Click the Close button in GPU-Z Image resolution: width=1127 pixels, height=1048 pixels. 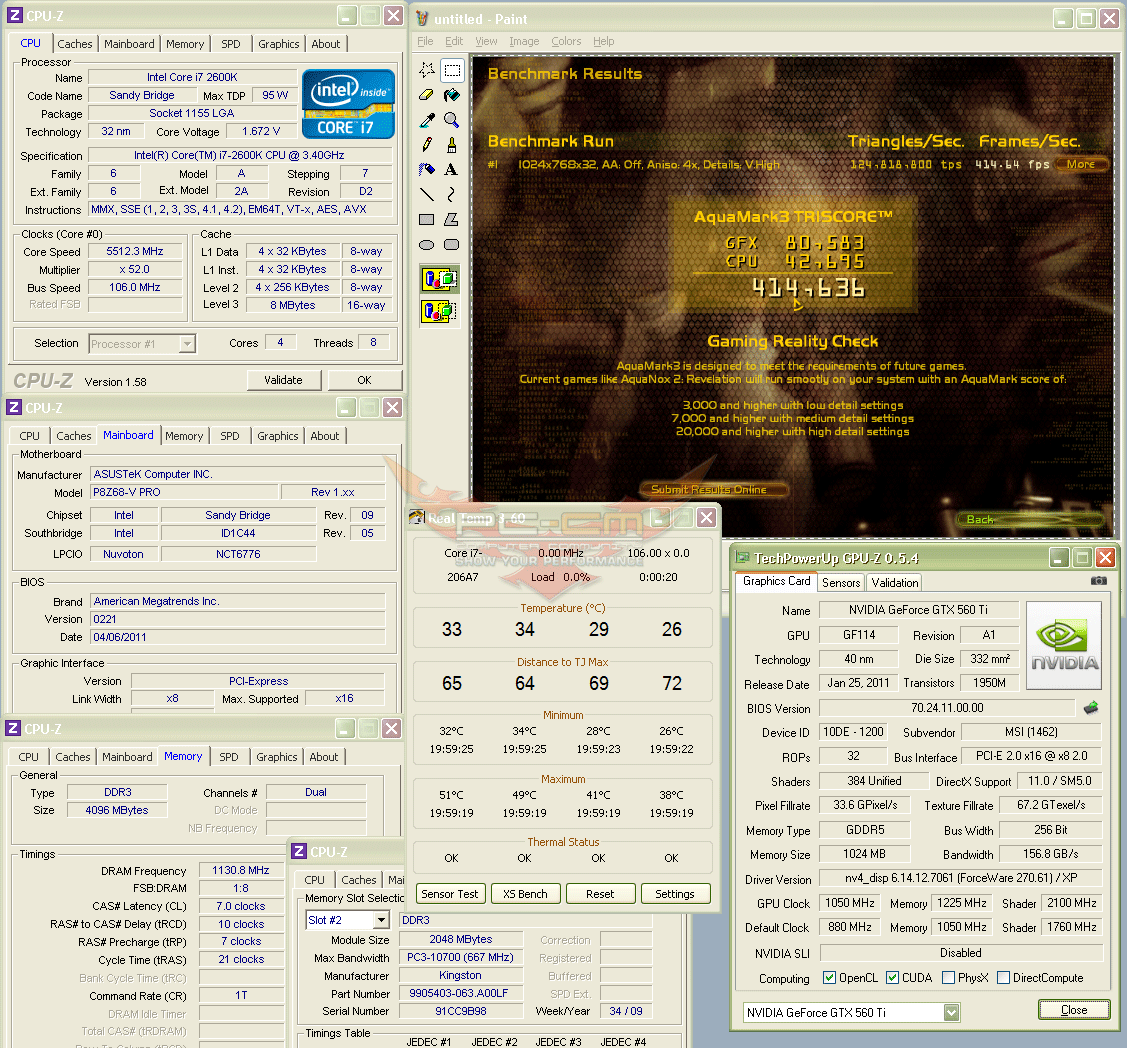coord(1074,1010)
